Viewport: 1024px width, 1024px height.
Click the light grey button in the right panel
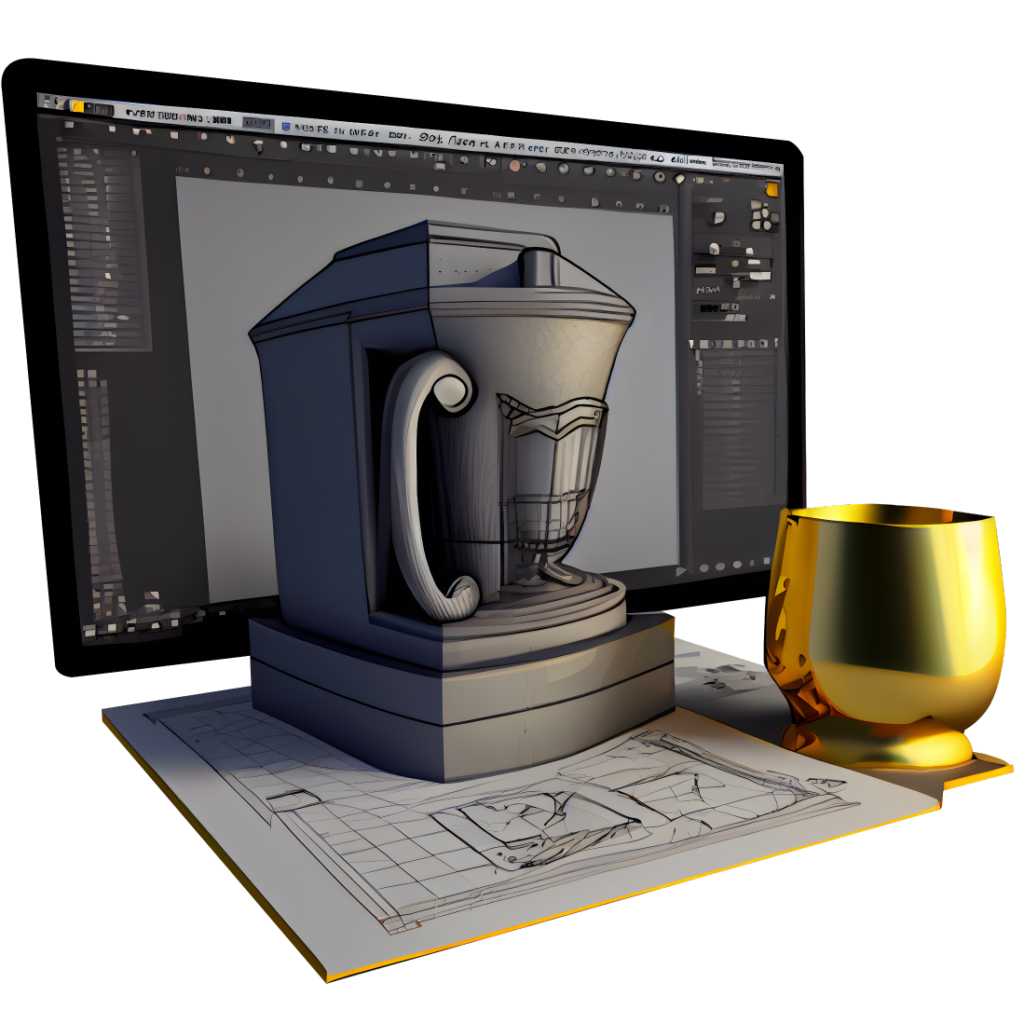(705, 268)
